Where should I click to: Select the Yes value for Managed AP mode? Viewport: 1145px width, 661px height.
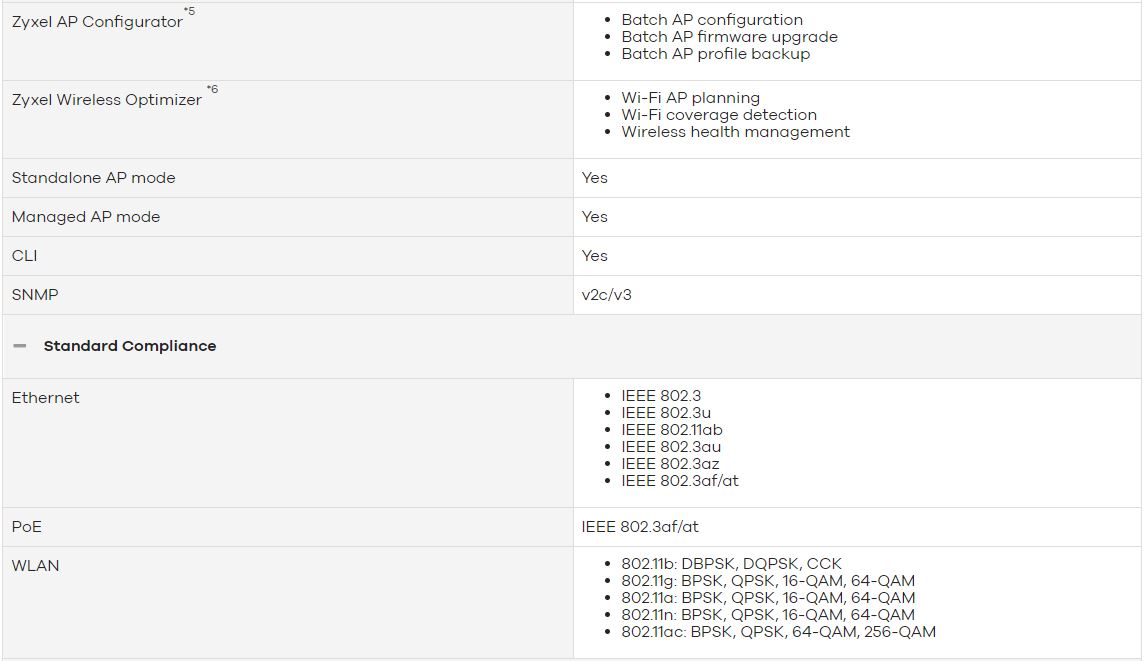coord(594,217)
